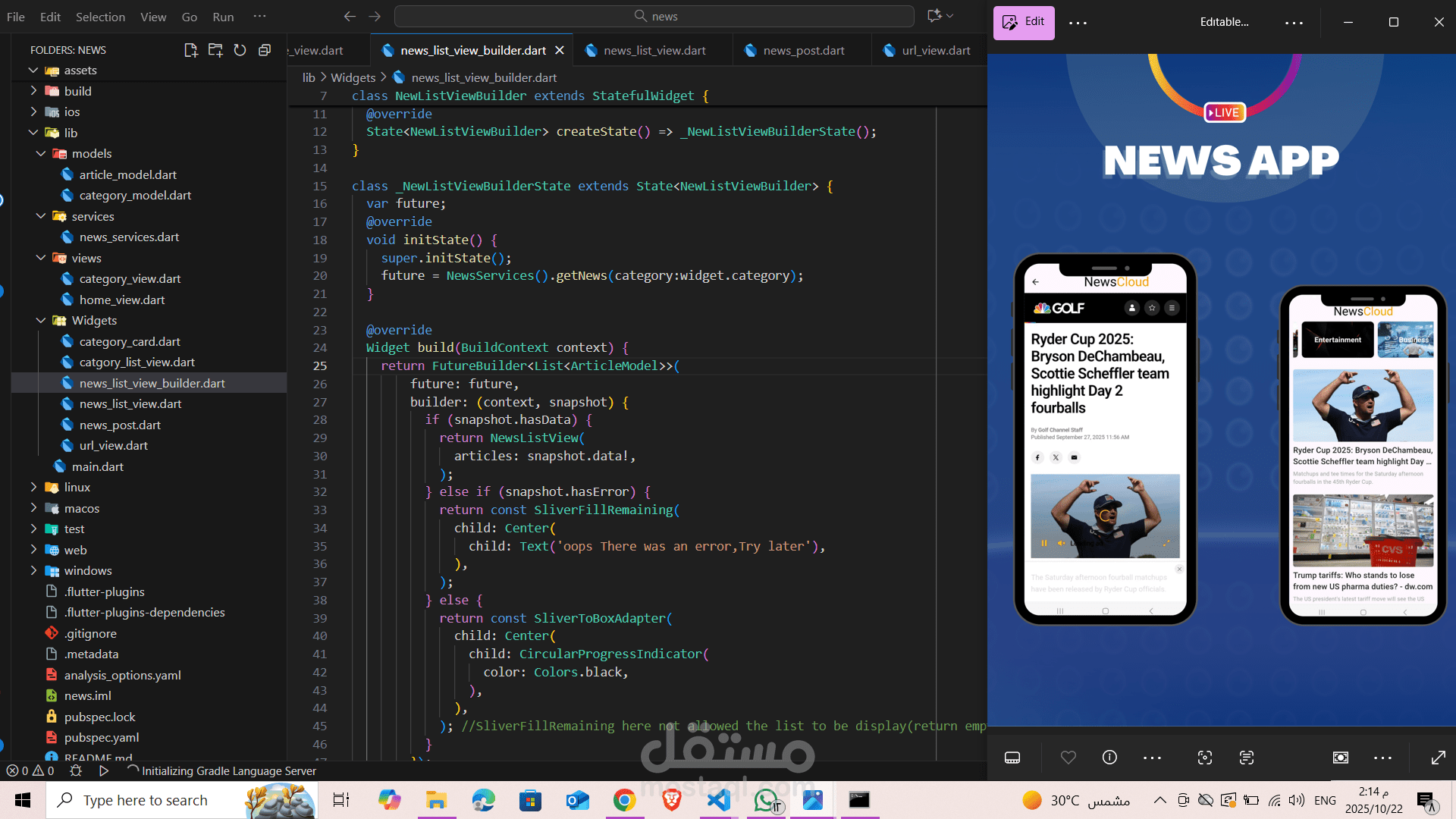
Task: Open category_card.dart in explorer
Action: click(129, 341)
